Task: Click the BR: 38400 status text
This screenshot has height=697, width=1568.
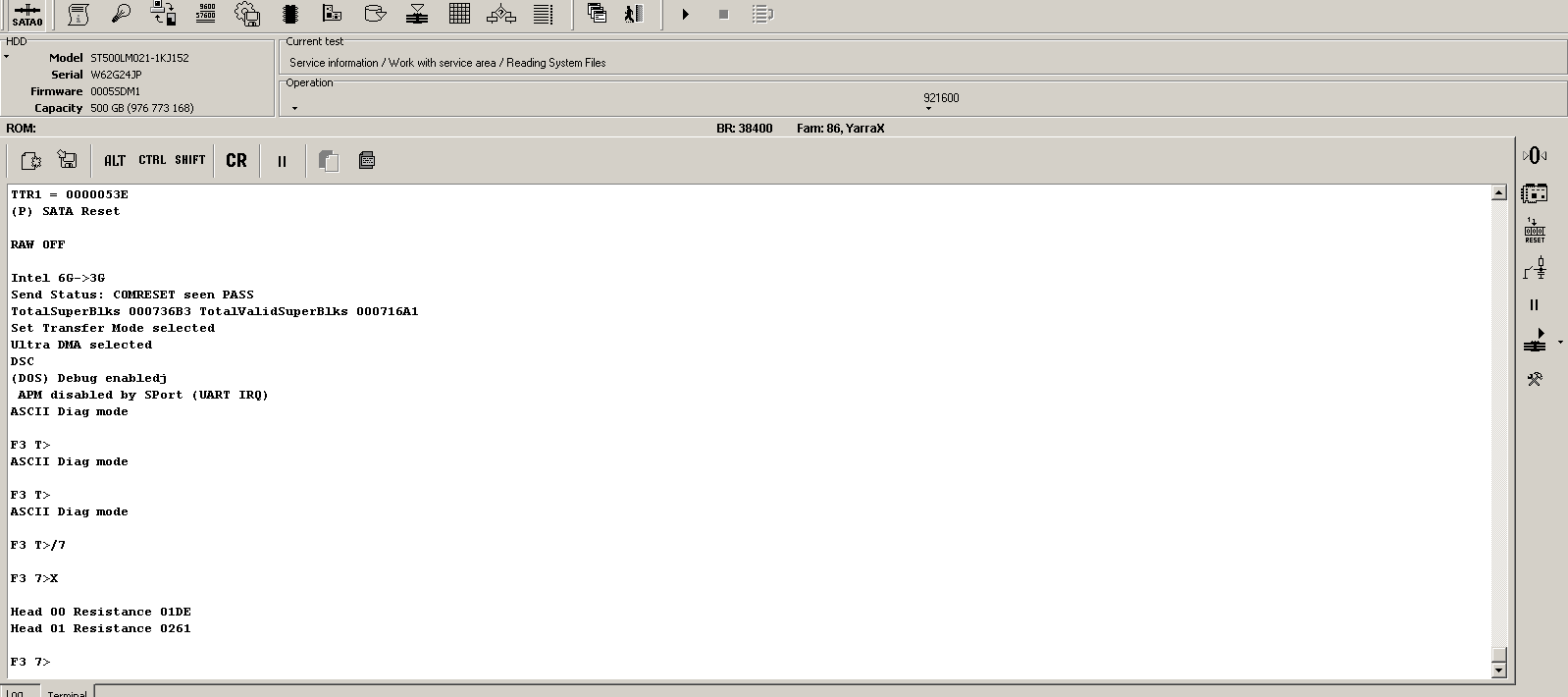Action: (x=745, y=129)
